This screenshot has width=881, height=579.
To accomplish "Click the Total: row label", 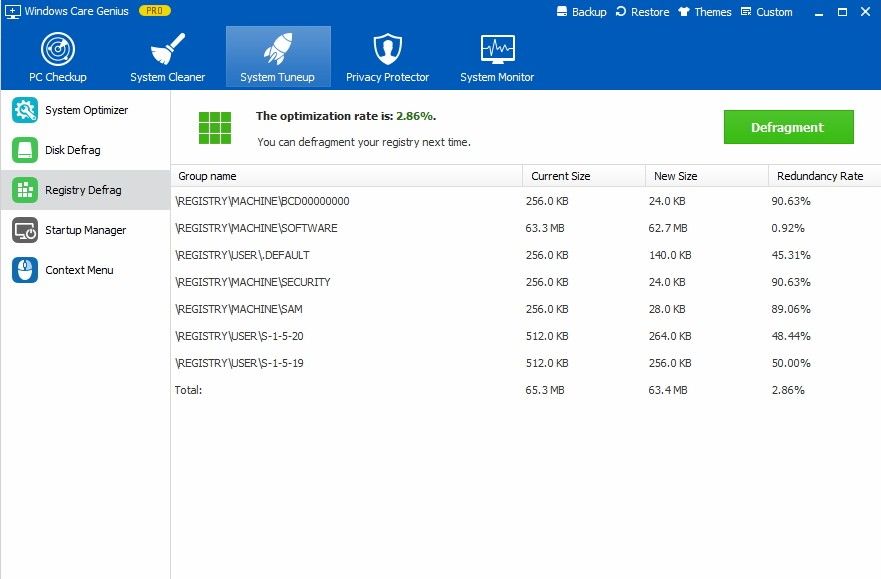I will pos(188,390).
